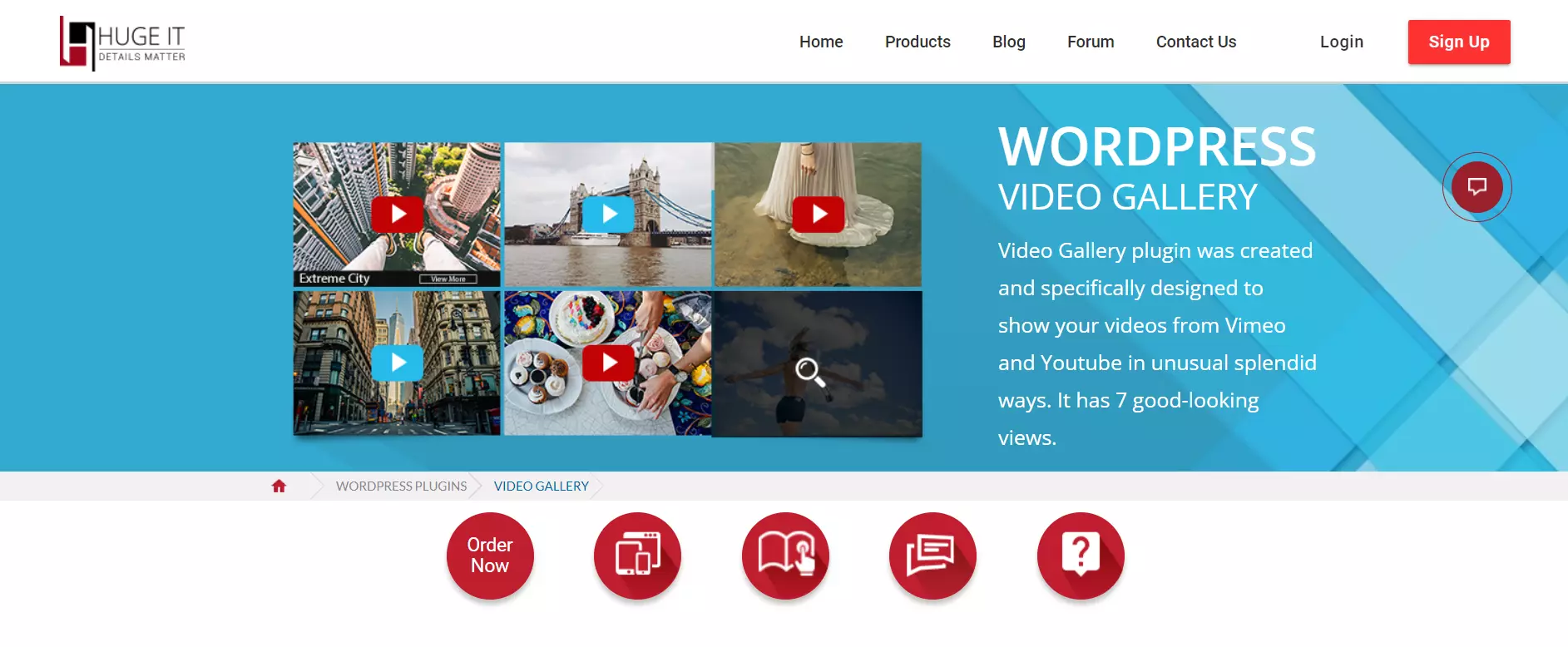
Task: Open the FAQ question mark icon
Action: point(1081,556)
